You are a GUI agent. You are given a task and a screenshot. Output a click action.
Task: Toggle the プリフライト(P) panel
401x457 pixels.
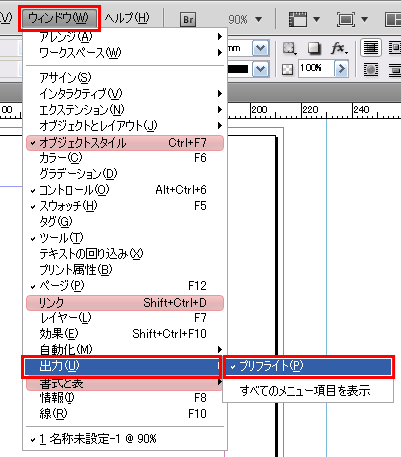(x=308, y=367)
